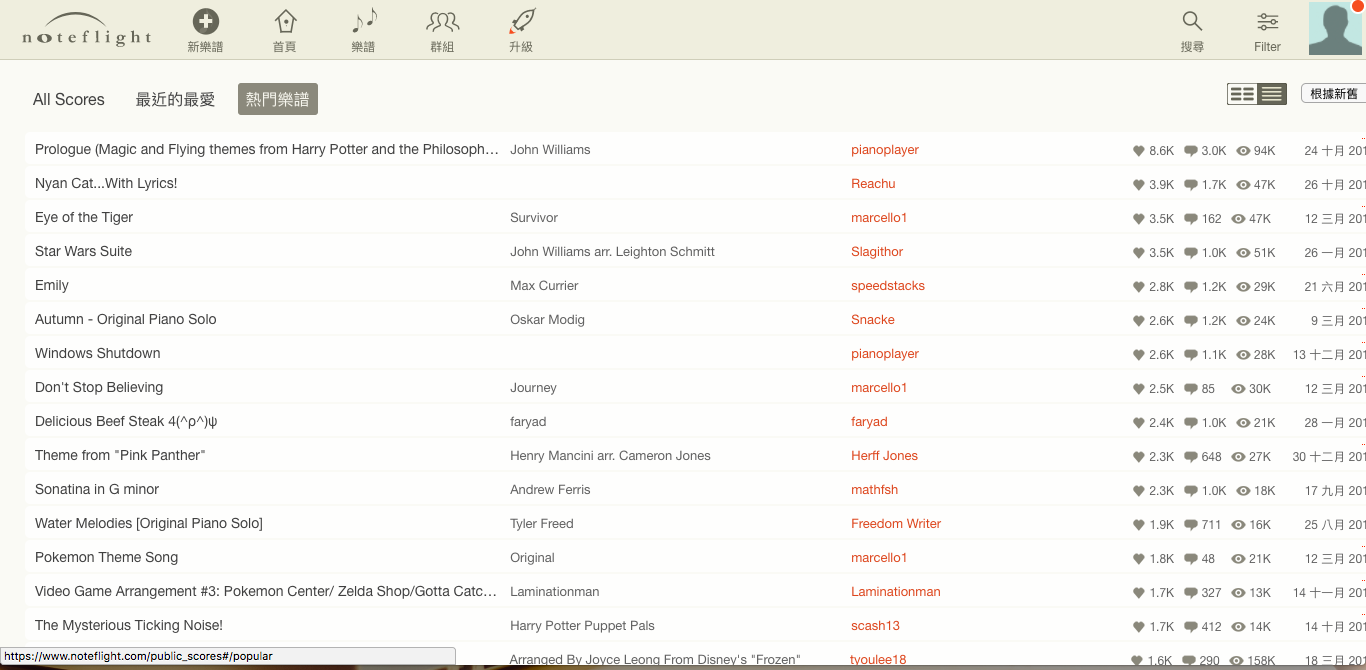Click the views eye icon on the Autumn row
The height and width of the screenshot is (670, 1366).
[x=1244, y=321]
